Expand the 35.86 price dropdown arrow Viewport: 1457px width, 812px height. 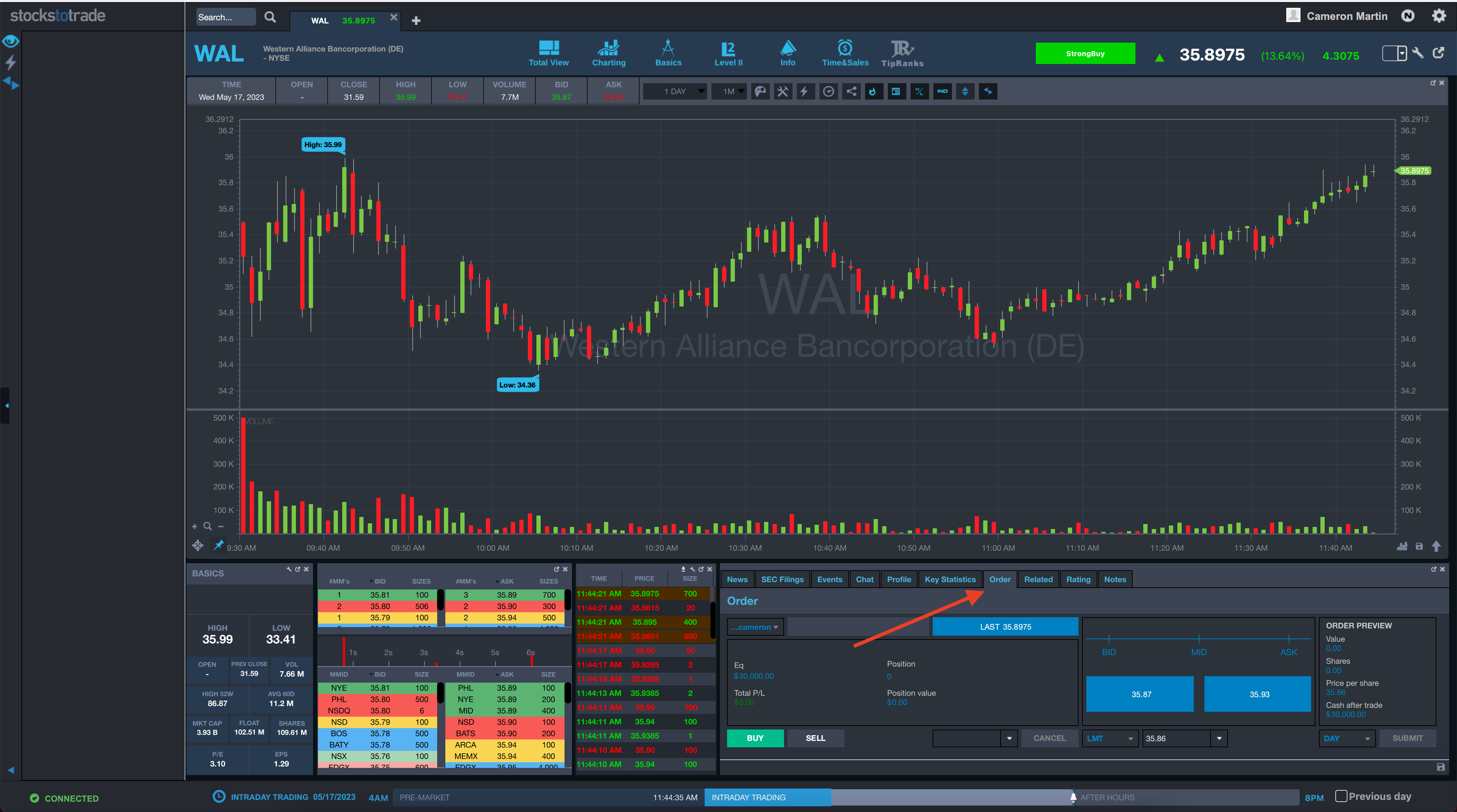[1219, 738]
